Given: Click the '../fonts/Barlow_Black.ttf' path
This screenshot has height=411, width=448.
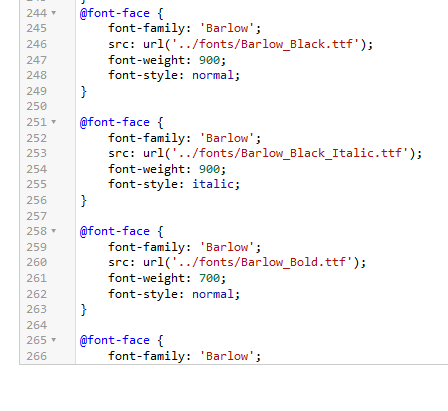Looking at the screenshot, I should pyautogui.click(x=266, y=44).
